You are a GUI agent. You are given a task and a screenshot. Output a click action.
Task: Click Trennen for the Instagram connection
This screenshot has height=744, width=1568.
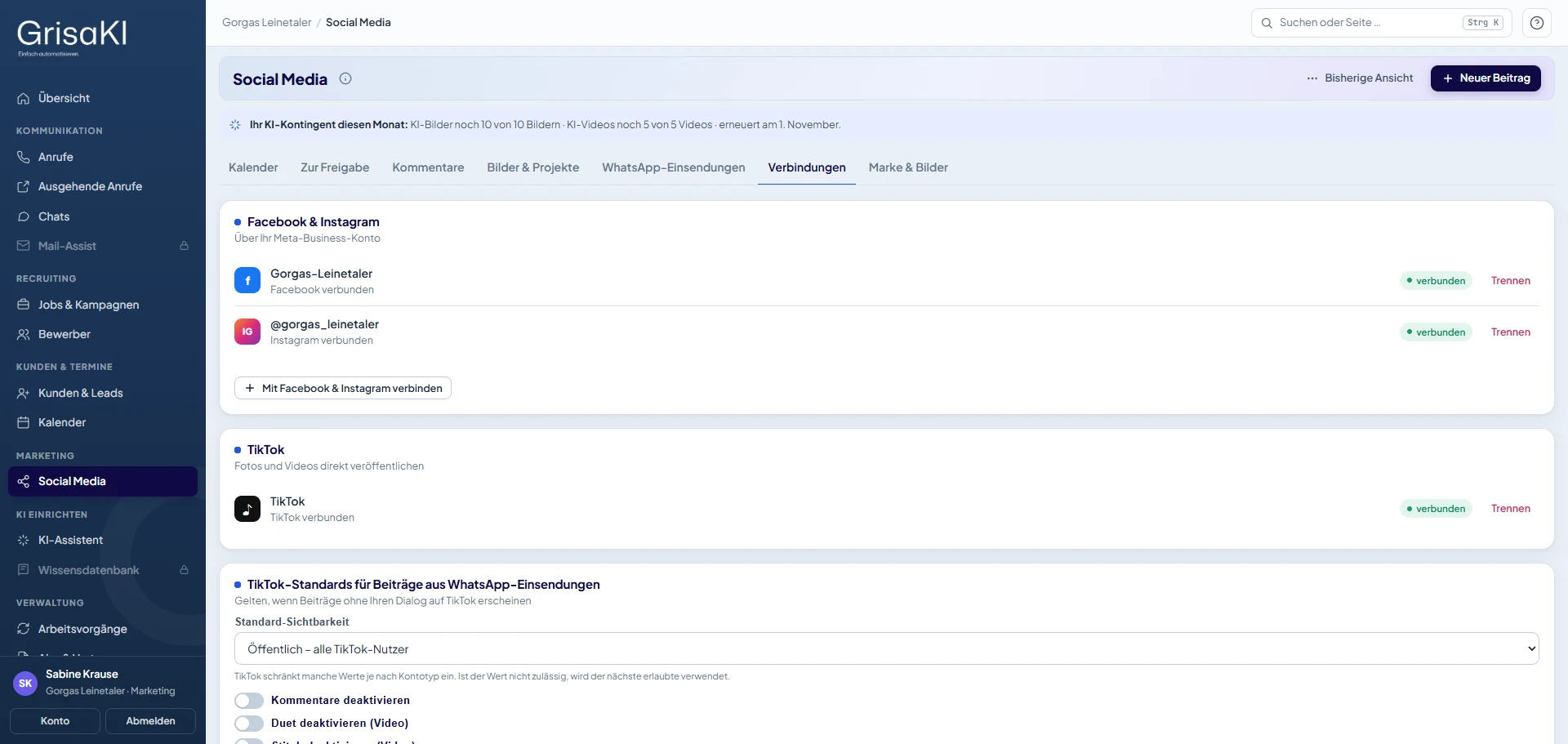(x=1511, y=332)
